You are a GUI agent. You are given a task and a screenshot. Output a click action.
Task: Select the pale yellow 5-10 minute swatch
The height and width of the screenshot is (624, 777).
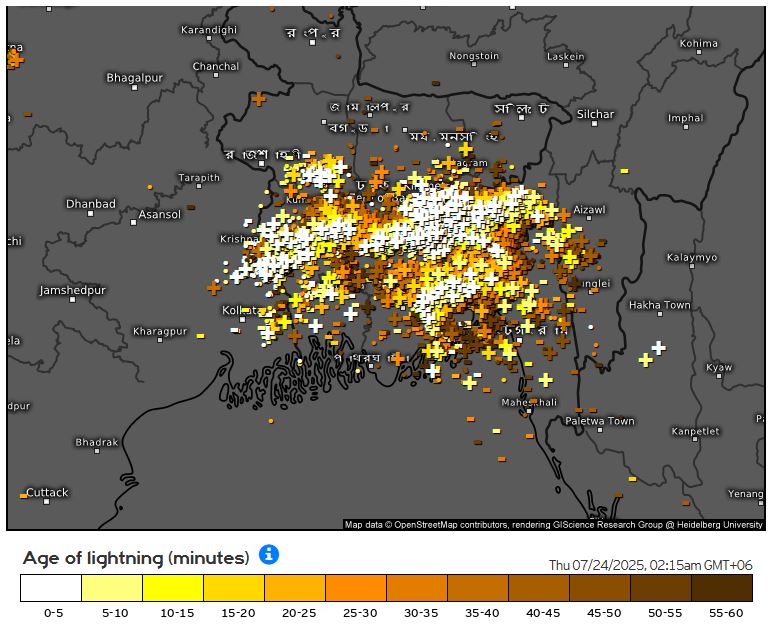click(x=111, y=587)
